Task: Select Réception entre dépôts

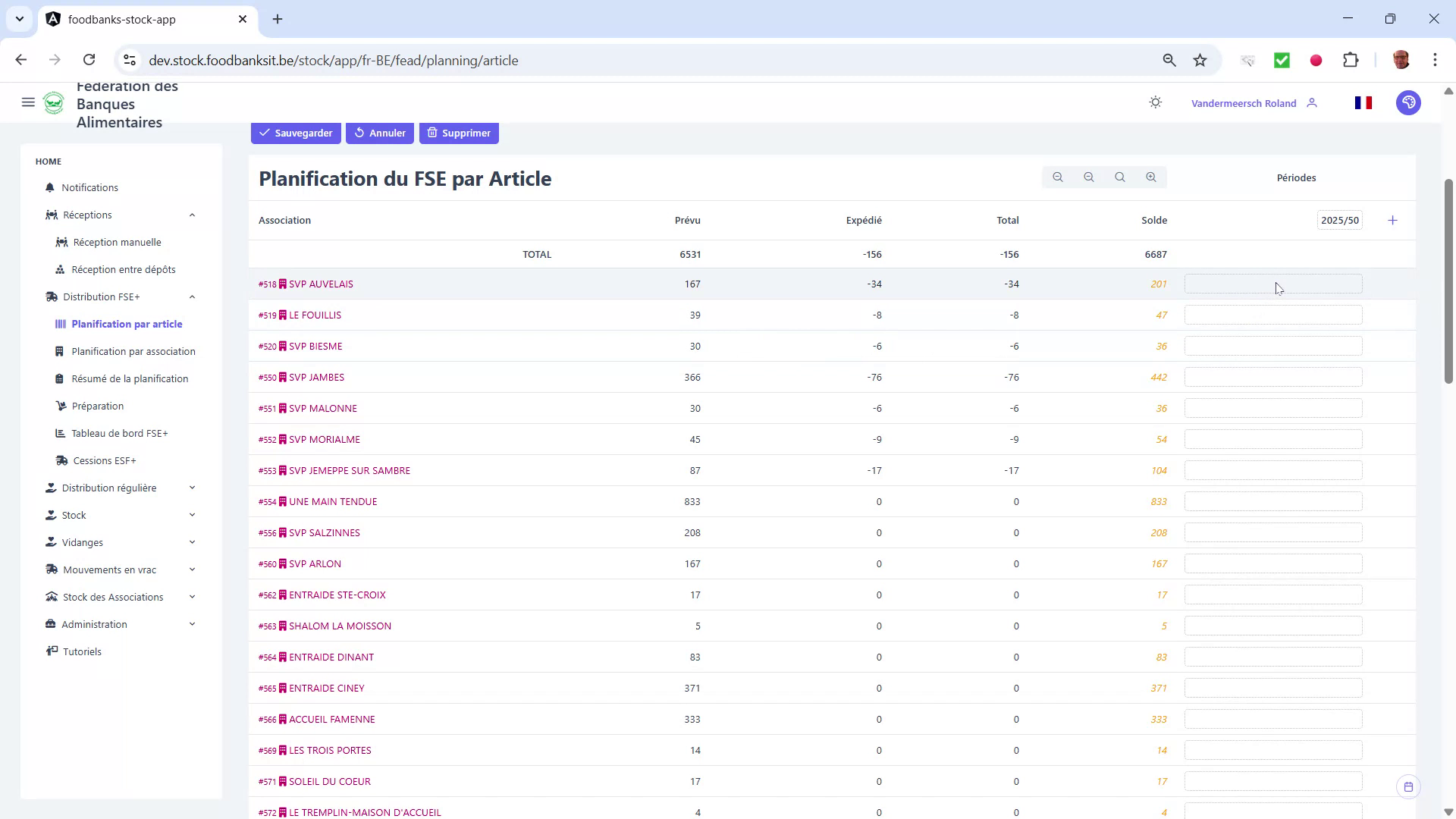Action: [124, 269]
